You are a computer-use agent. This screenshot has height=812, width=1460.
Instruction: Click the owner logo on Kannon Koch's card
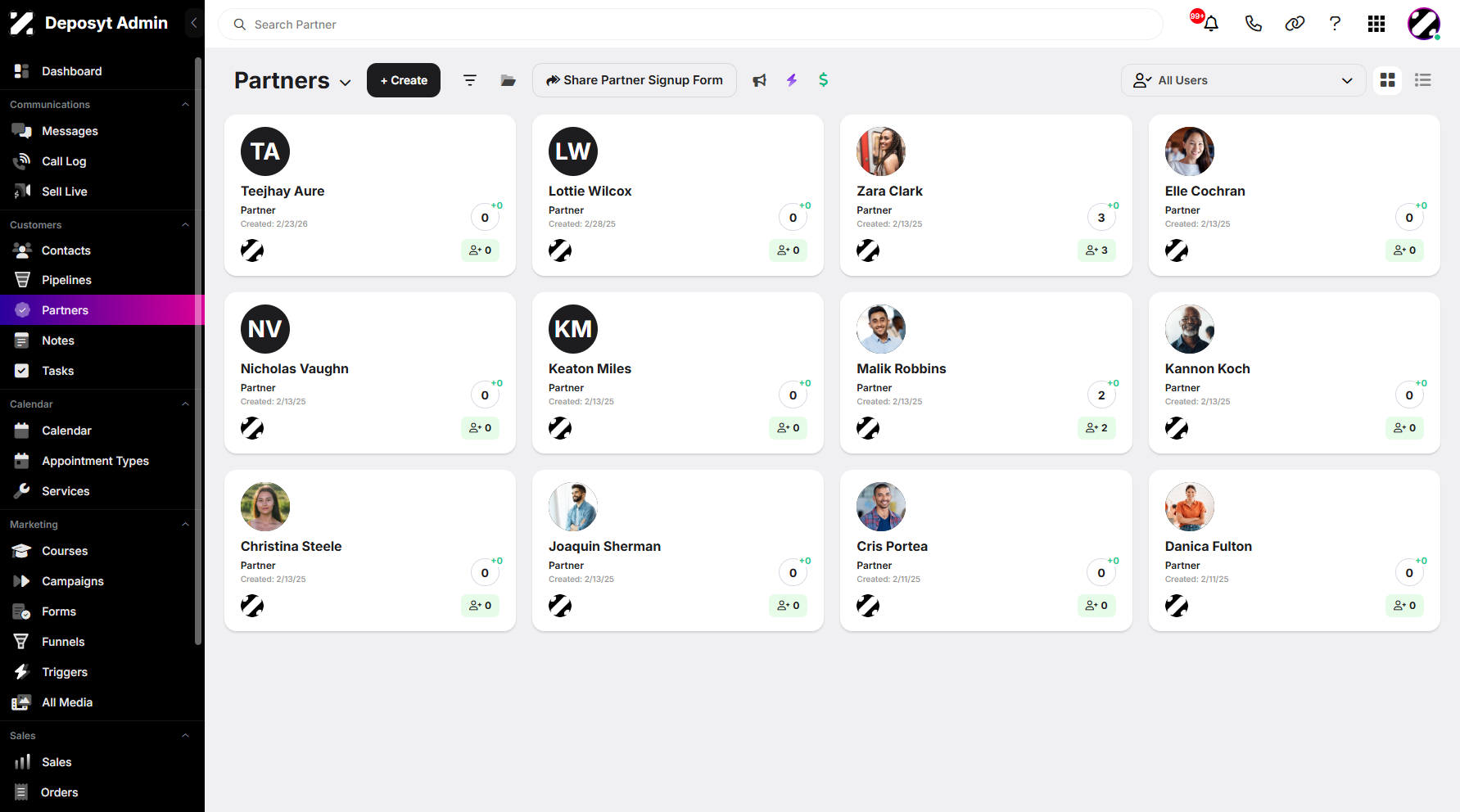click(1177, 428)
